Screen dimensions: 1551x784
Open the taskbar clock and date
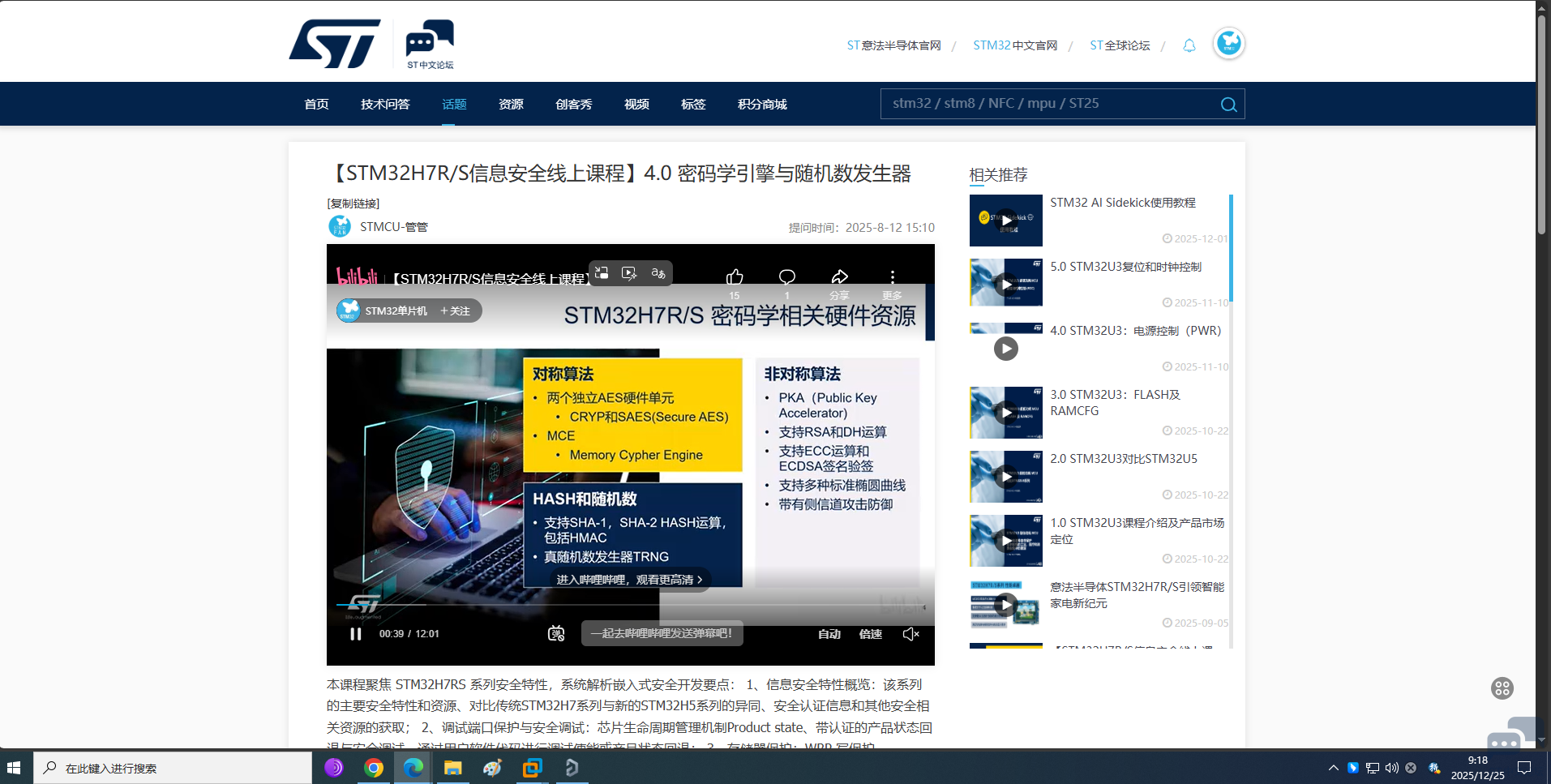coord(1477,768)
